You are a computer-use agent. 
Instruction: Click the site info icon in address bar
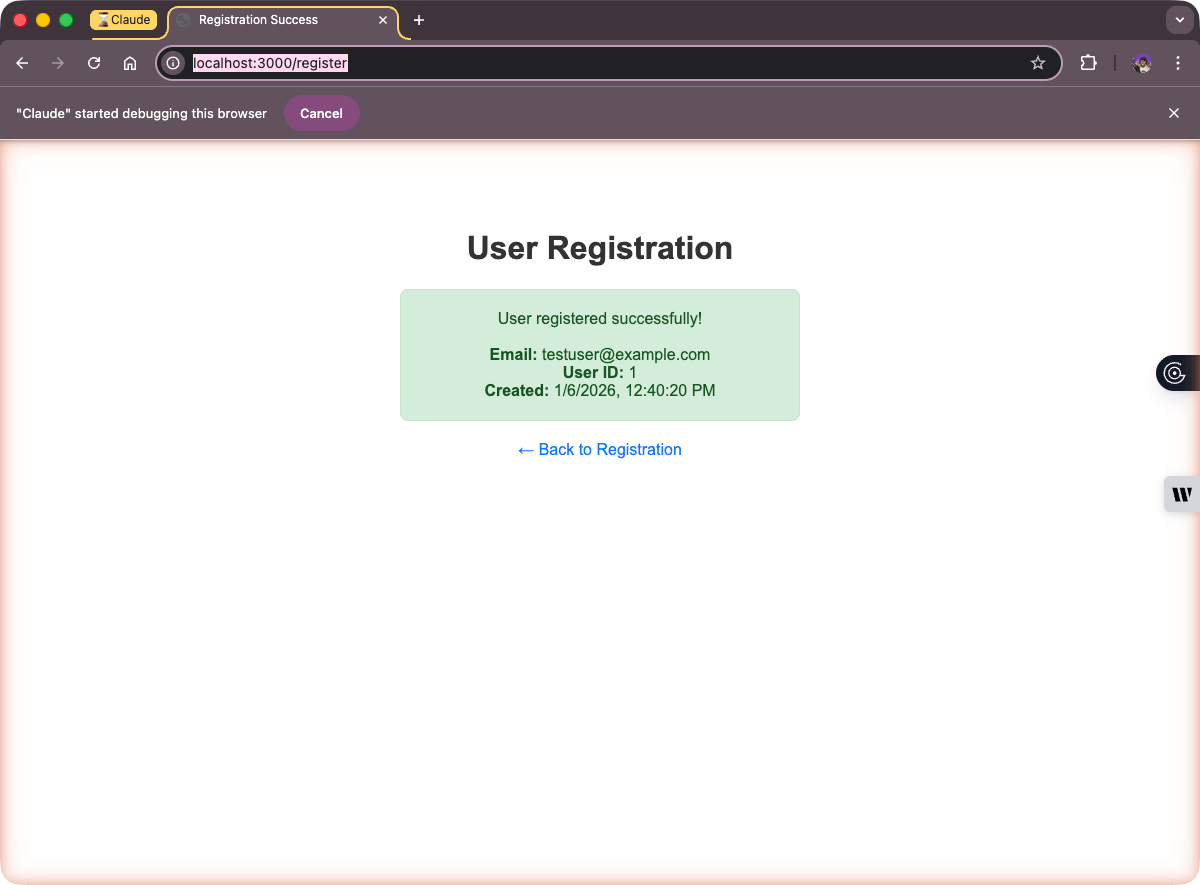(172, 62)
